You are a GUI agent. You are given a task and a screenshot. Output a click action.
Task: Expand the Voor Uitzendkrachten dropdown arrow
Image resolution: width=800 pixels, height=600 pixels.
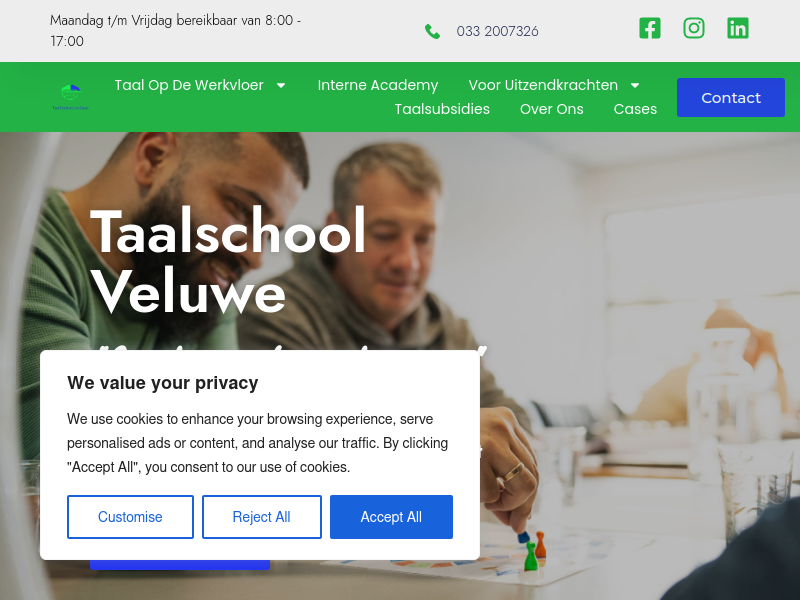pyautogui.click(x=635, y=85)
